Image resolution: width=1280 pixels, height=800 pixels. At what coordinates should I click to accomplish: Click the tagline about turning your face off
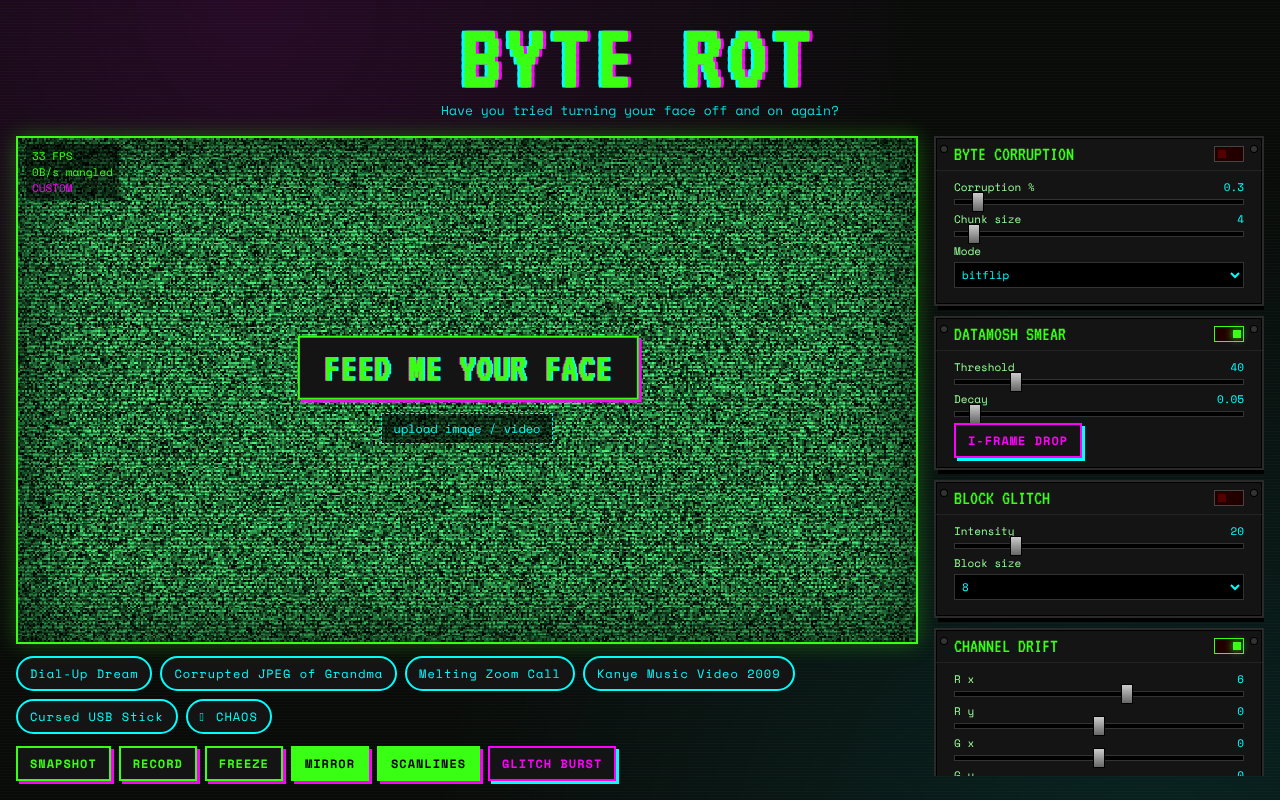coord(640,111)
